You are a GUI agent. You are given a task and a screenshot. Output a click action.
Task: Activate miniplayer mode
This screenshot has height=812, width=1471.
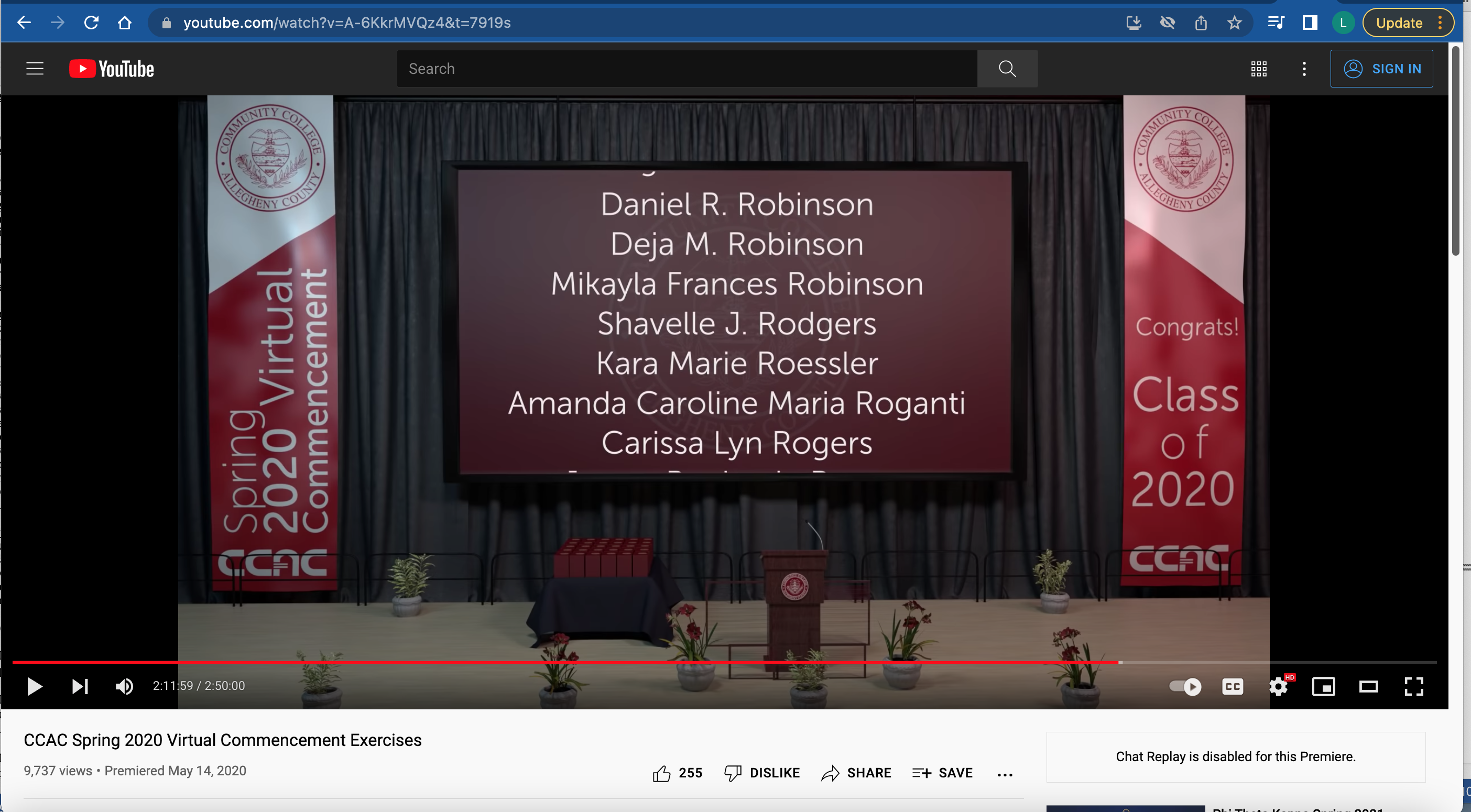pyautogui.click(x=1323, y=686)
